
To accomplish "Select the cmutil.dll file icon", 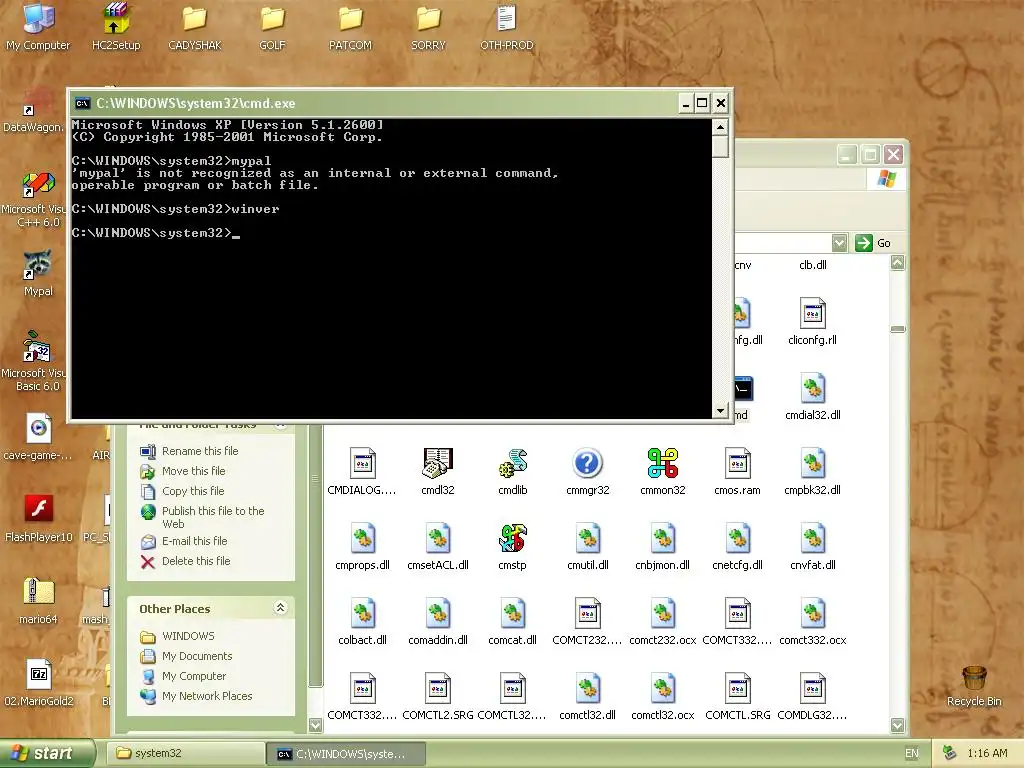I will pyautogui.click(x=588, y=539).
